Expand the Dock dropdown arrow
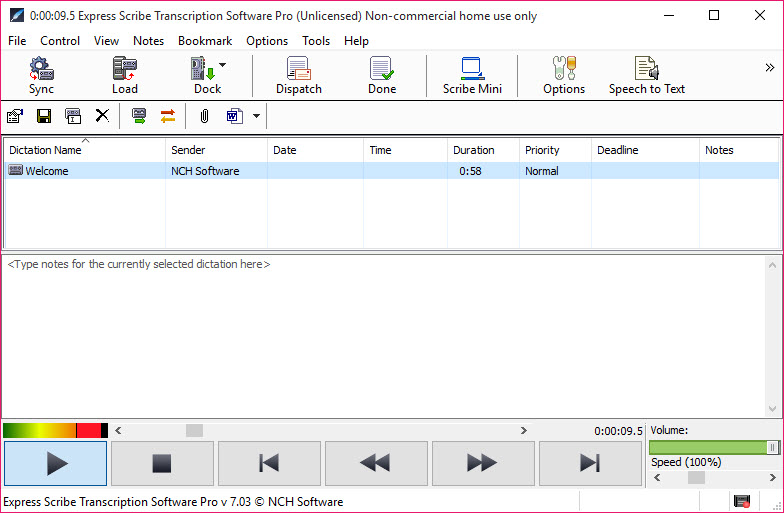 point(222,65)
